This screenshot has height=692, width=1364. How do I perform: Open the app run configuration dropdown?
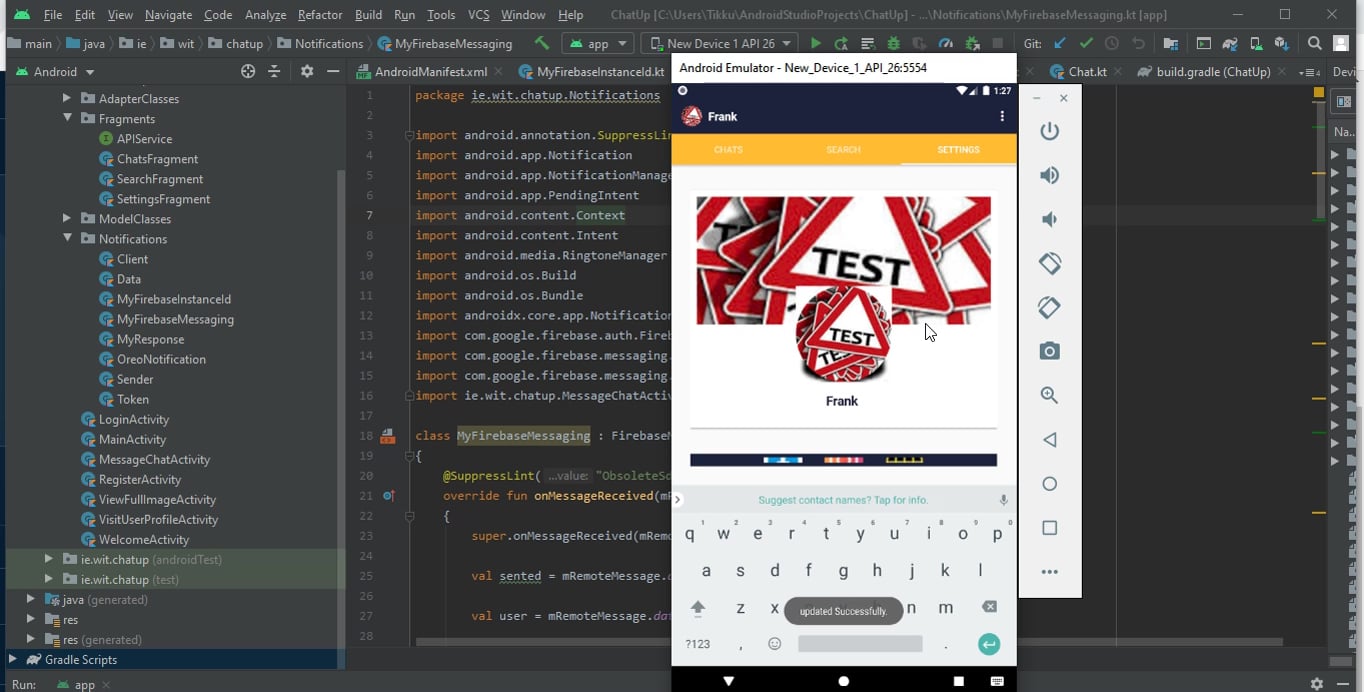coord(598,43)
